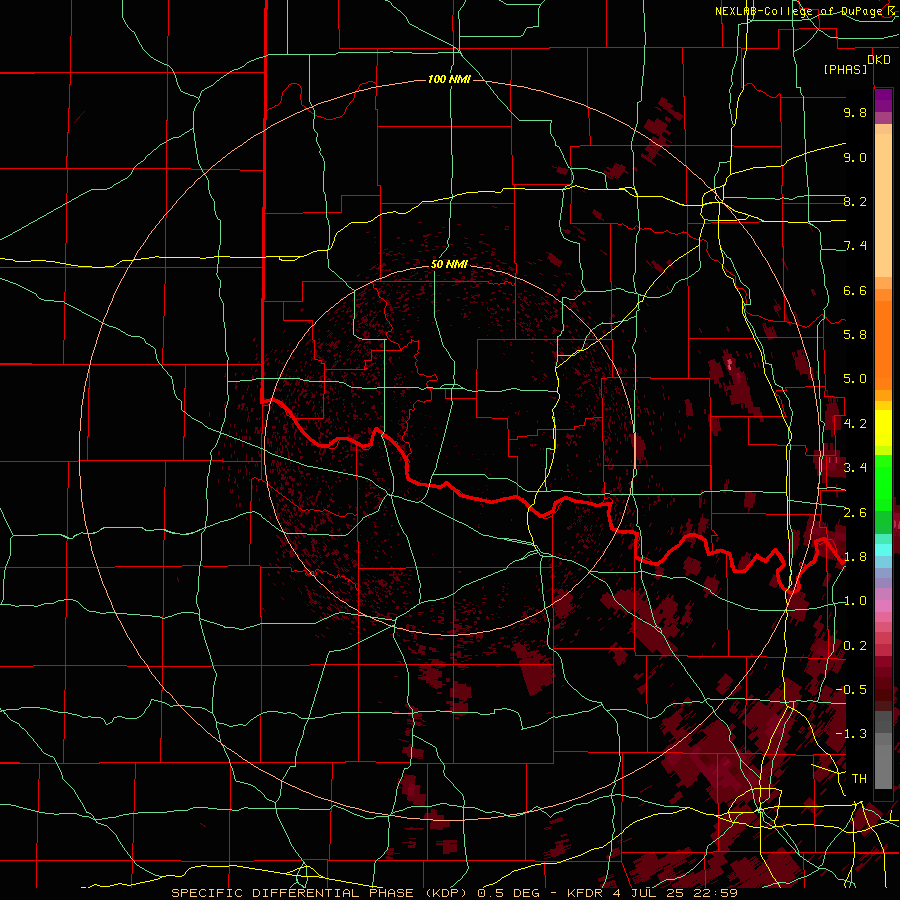Pick the pink segment of the color bar

[883, 605]
